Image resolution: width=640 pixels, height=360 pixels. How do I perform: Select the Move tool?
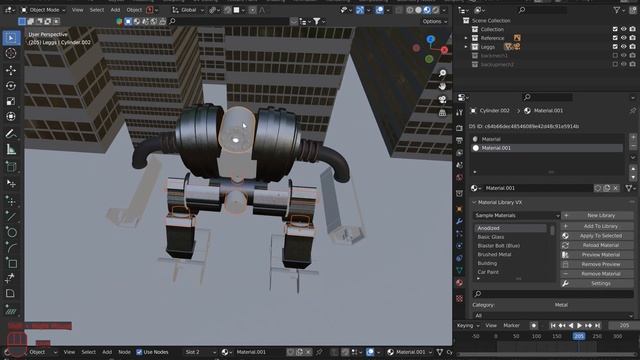(11, 70)
